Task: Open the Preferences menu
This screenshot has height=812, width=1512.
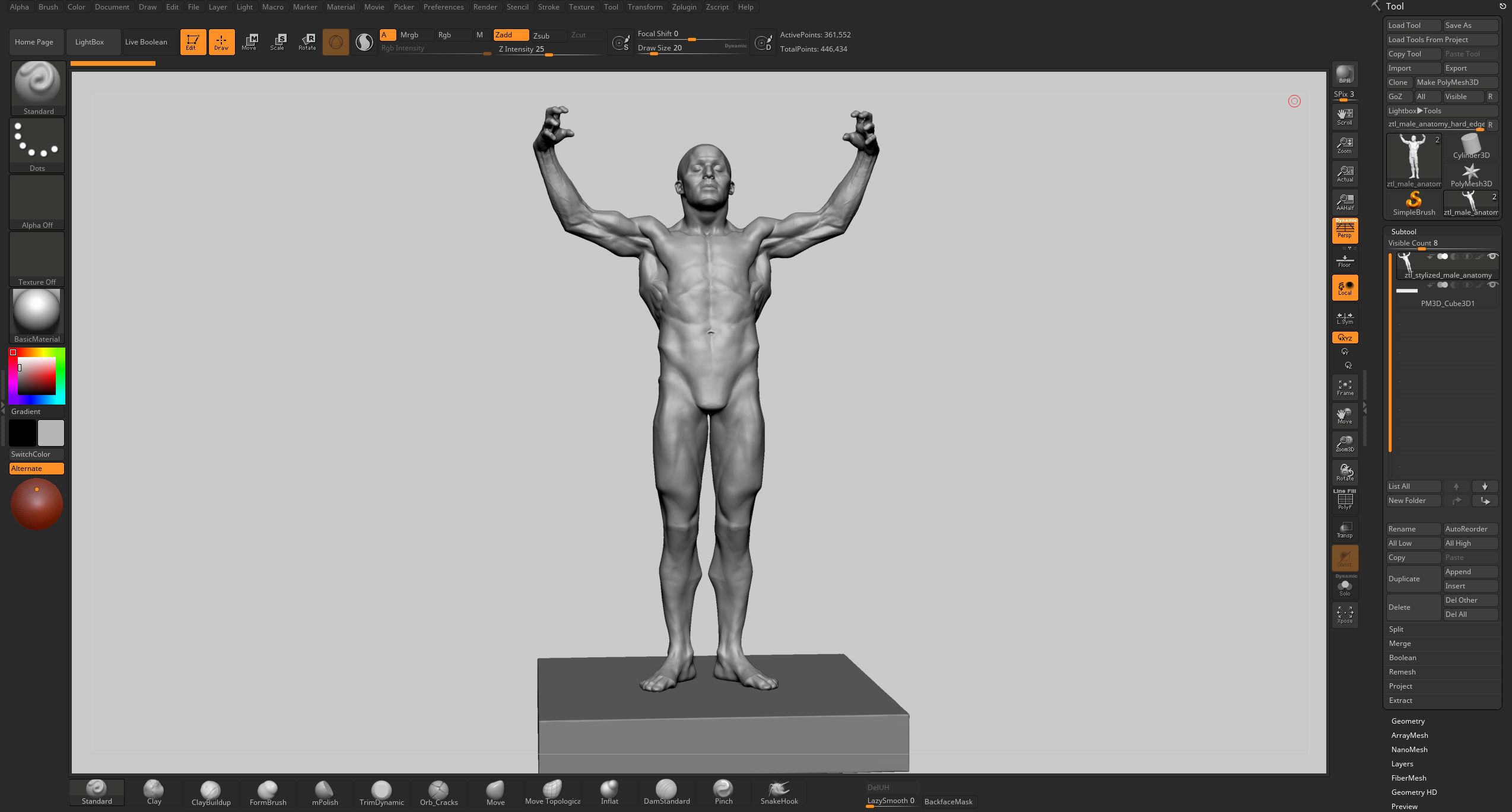Action: (x=443, y=7)
